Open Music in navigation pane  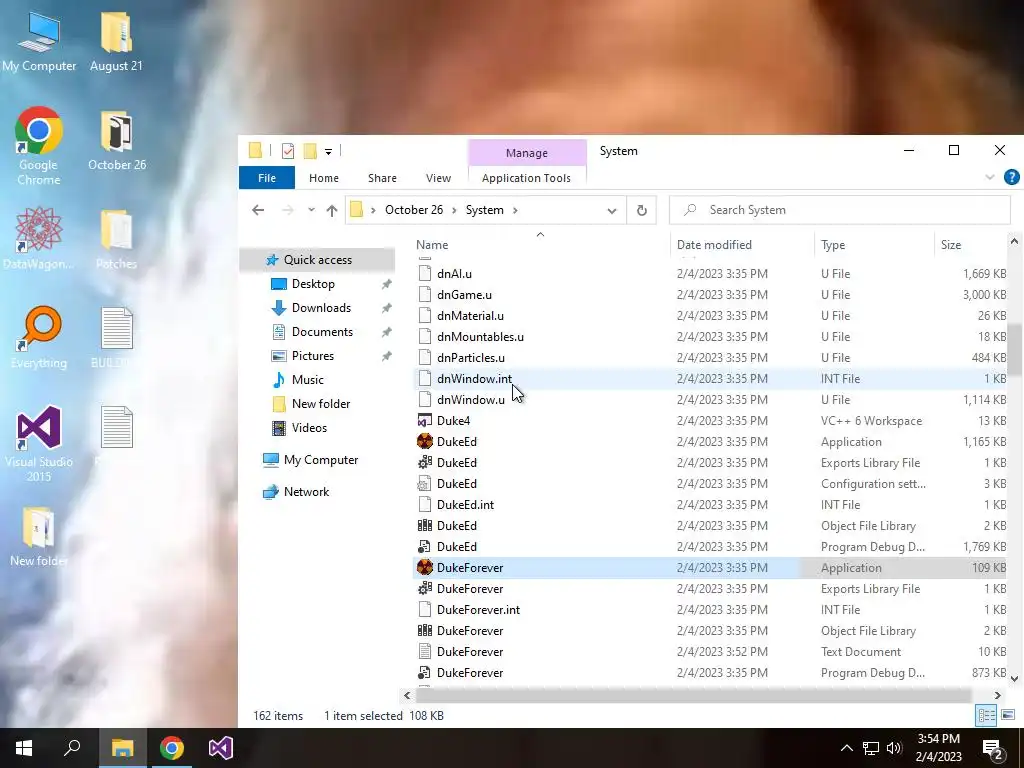[307, 380]
